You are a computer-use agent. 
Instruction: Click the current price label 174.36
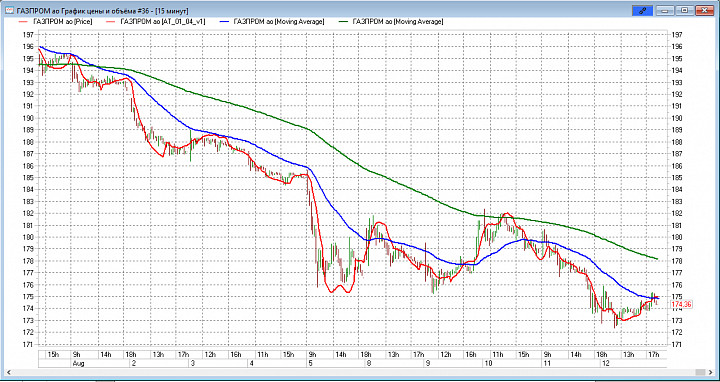coord(681,304)
